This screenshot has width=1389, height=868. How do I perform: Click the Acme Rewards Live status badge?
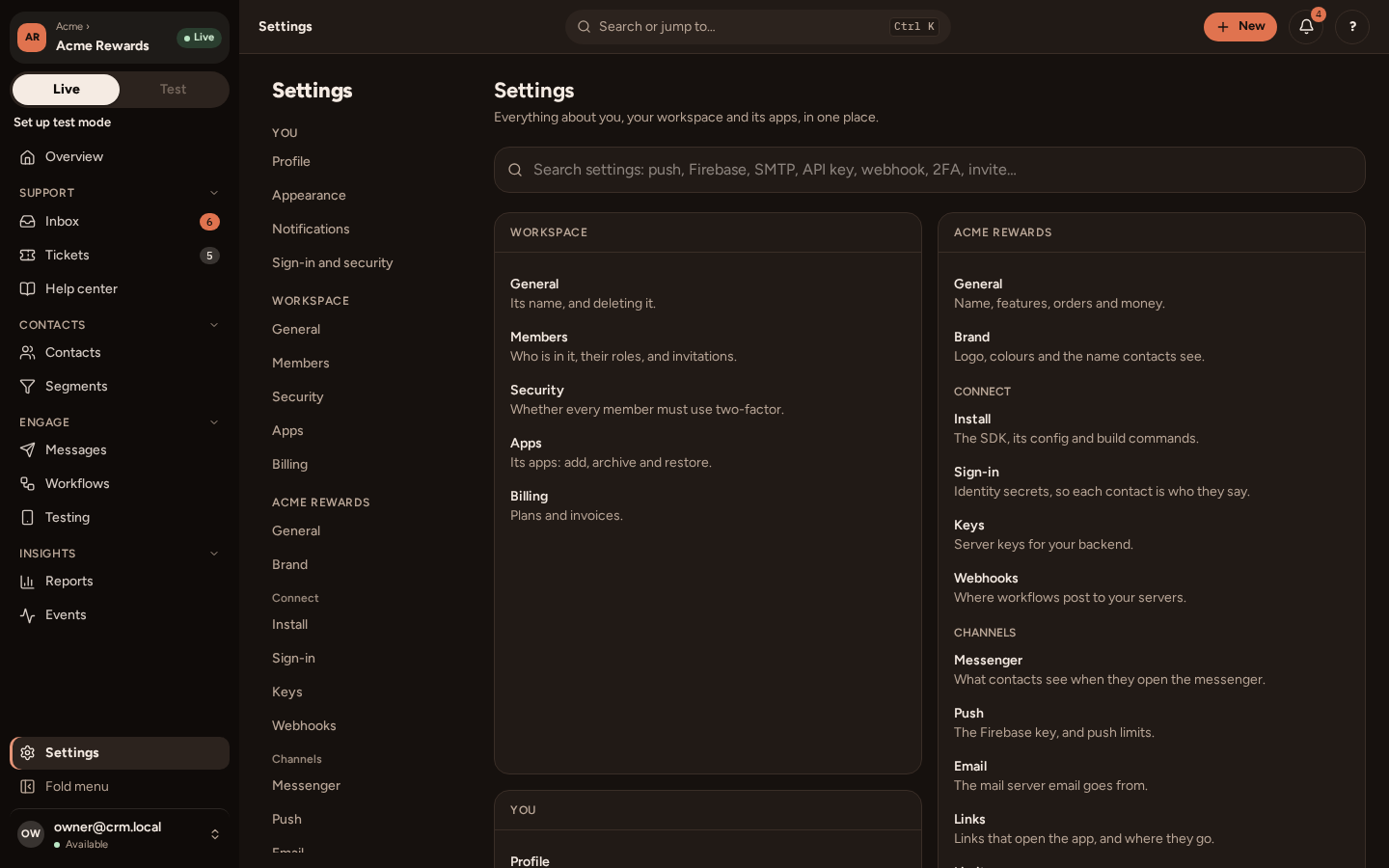click(200, 38)
